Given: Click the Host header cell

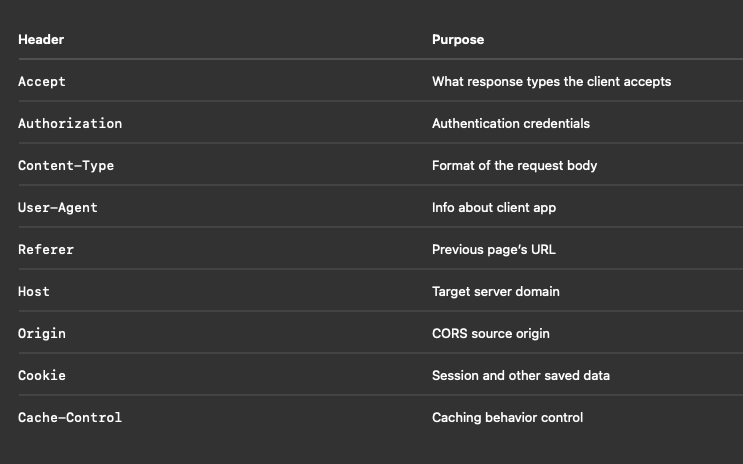Looking at the screenshot, I should tap(34, 291).
